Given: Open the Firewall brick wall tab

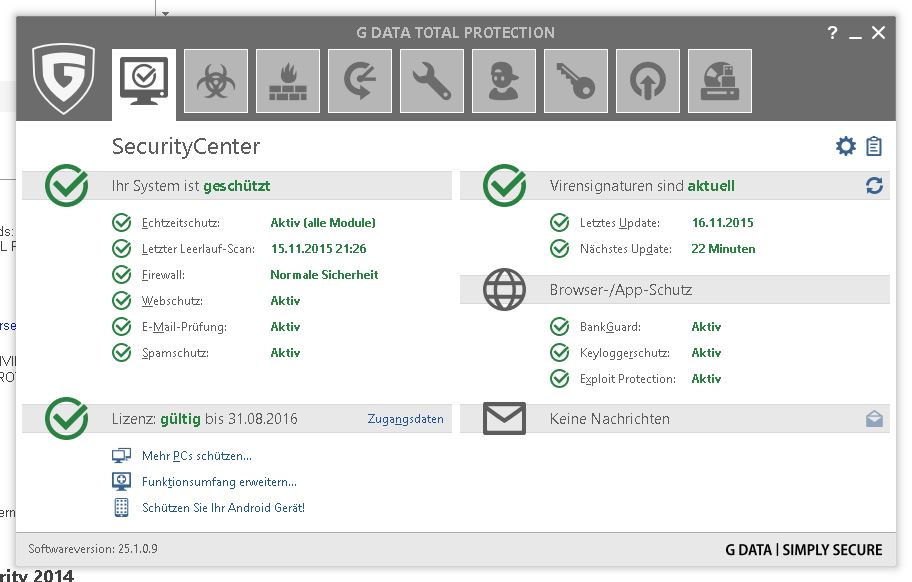Looking at the screenshot, I should point(288,81).
